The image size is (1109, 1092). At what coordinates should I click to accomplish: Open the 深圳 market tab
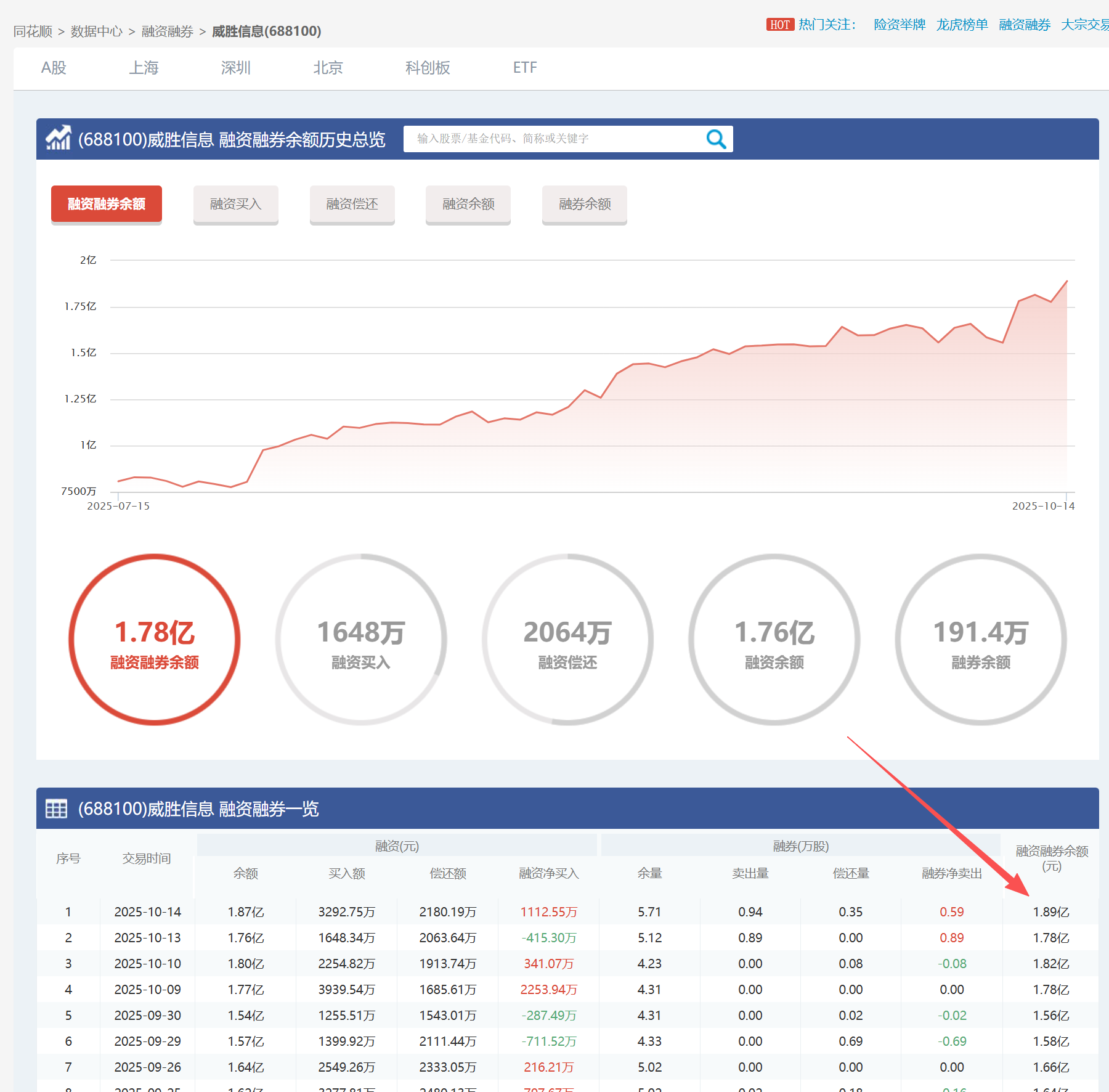(x=236, y=68)
